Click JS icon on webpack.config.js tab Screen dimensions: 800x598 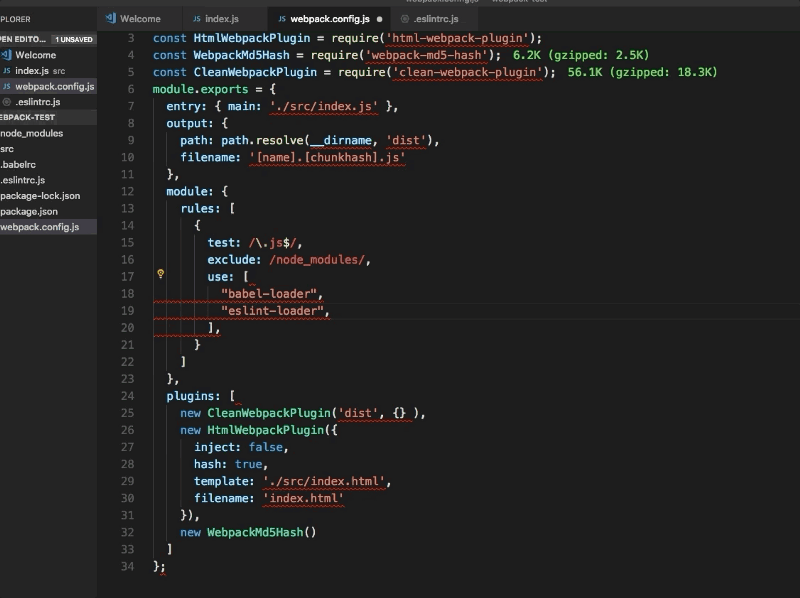click(282, 19)
